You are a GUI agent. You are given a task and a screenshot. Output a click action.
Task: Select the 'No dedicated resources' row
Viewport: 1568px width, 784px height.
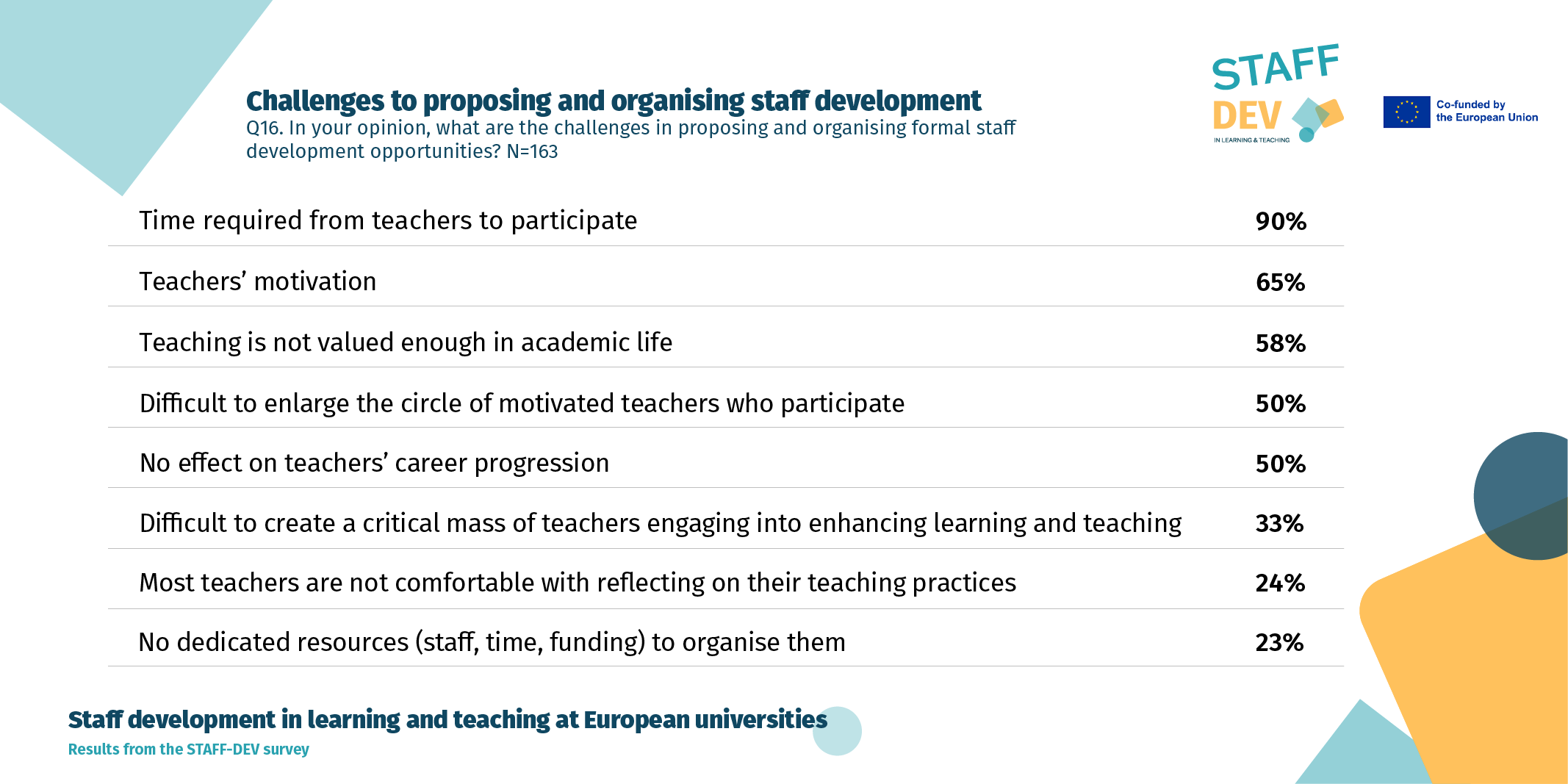pos(726,642)
